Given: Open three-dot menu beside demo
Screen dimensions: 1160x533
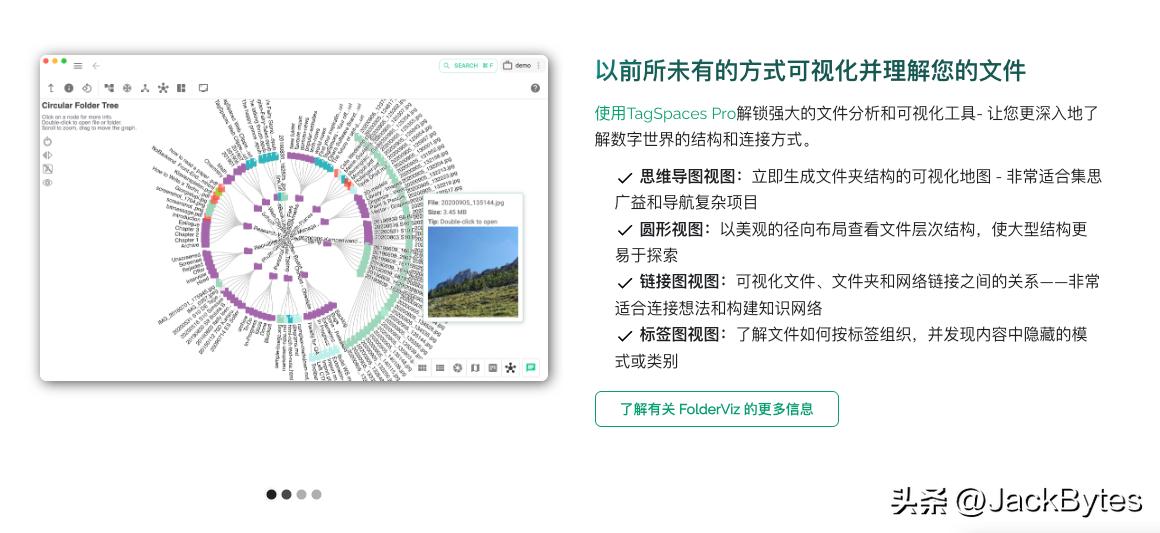Looking at the screenshot, I should pyautogui.click(x=539, y=66).
